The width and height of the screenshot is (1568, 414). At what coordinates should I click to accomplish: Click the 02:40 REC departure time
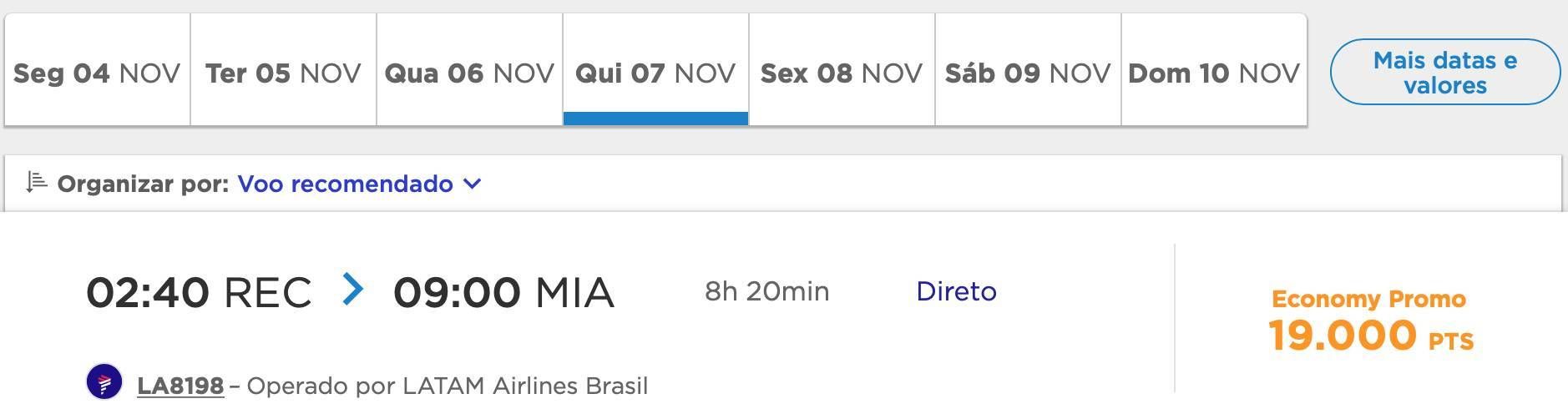[x=199, y=292]
